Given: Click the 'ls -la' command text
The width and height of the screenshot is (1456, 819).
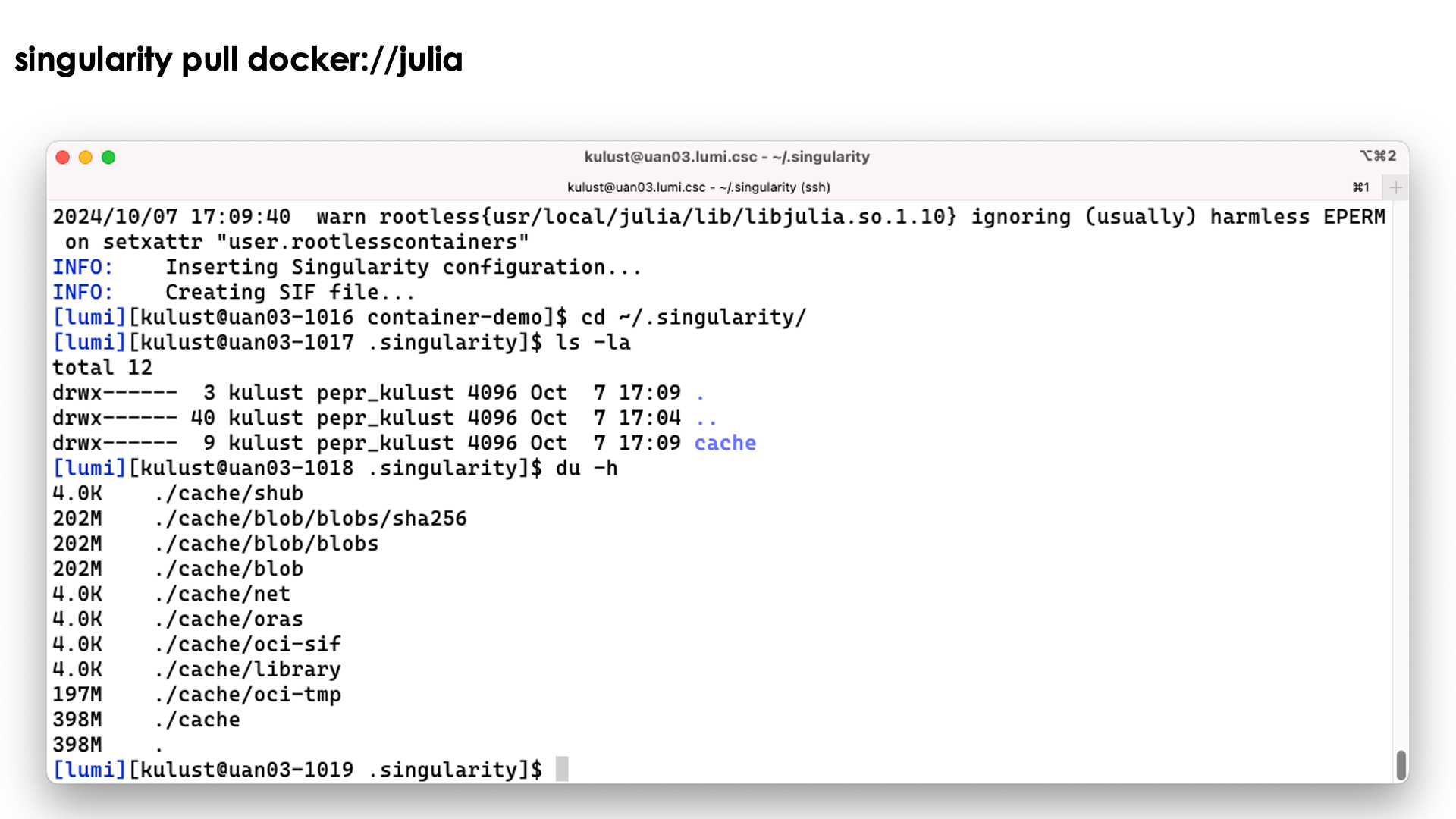Looking at the screenshot, I should click(592, 343).
